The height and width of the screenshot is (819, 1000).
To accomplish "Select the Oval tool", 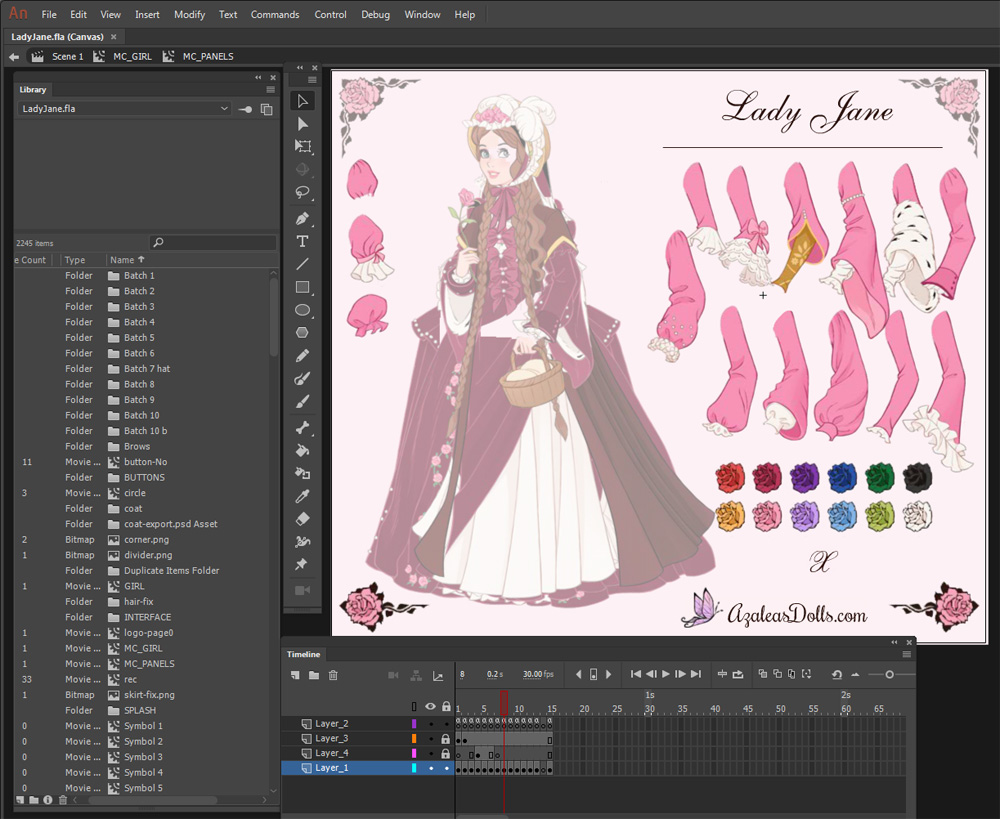I will point(302,310).
